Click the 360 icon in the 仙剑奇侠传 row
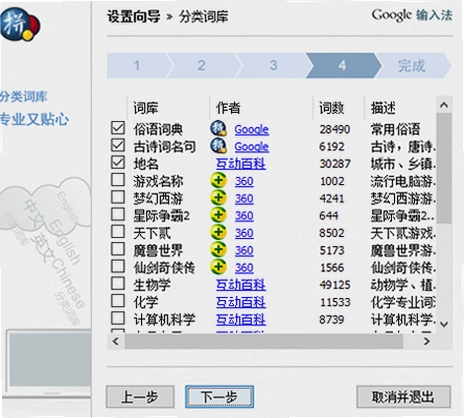Viewport: 464px width, 418px height. 218,267
